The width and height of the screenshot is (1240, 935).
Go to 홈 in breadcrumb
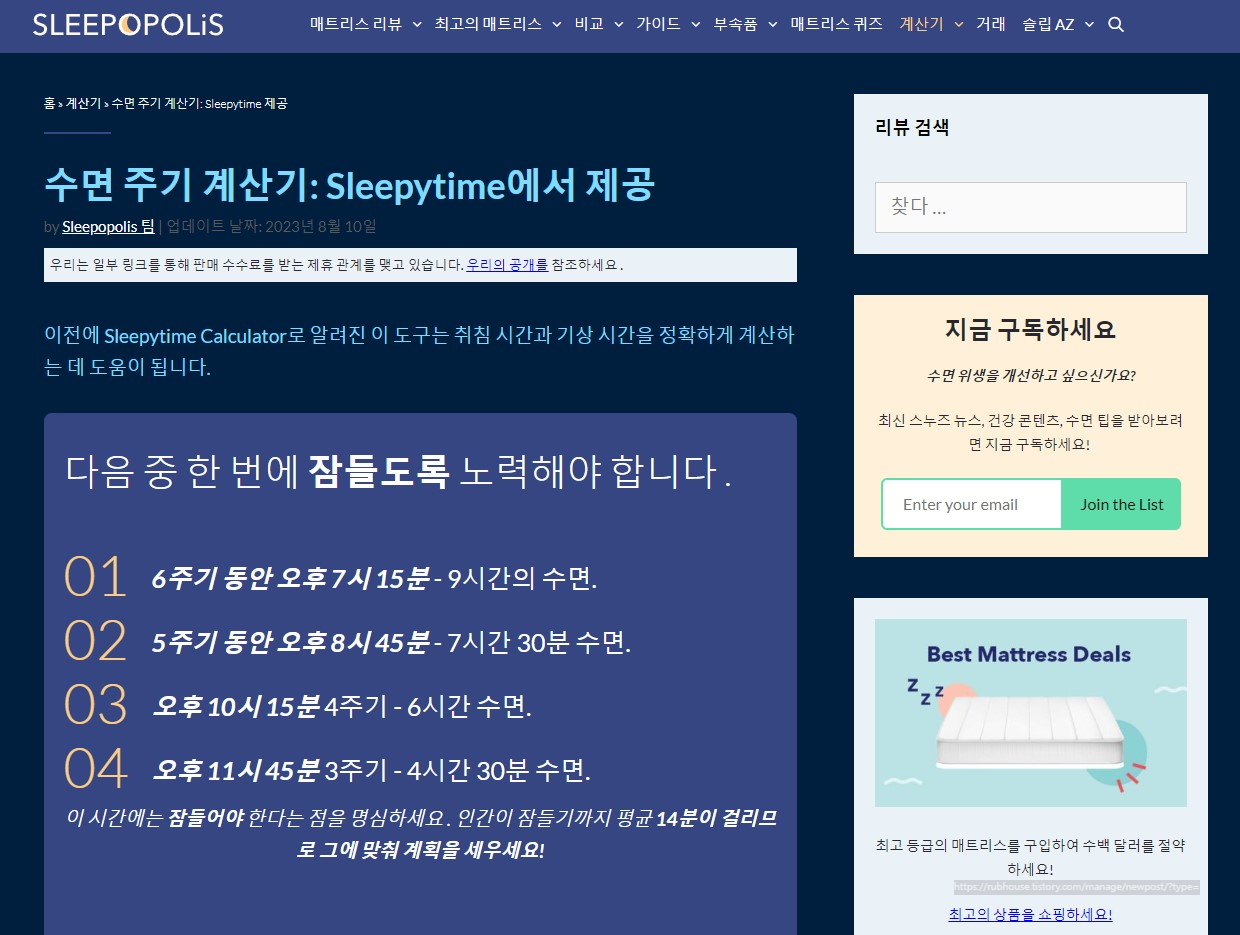[49, 103]
